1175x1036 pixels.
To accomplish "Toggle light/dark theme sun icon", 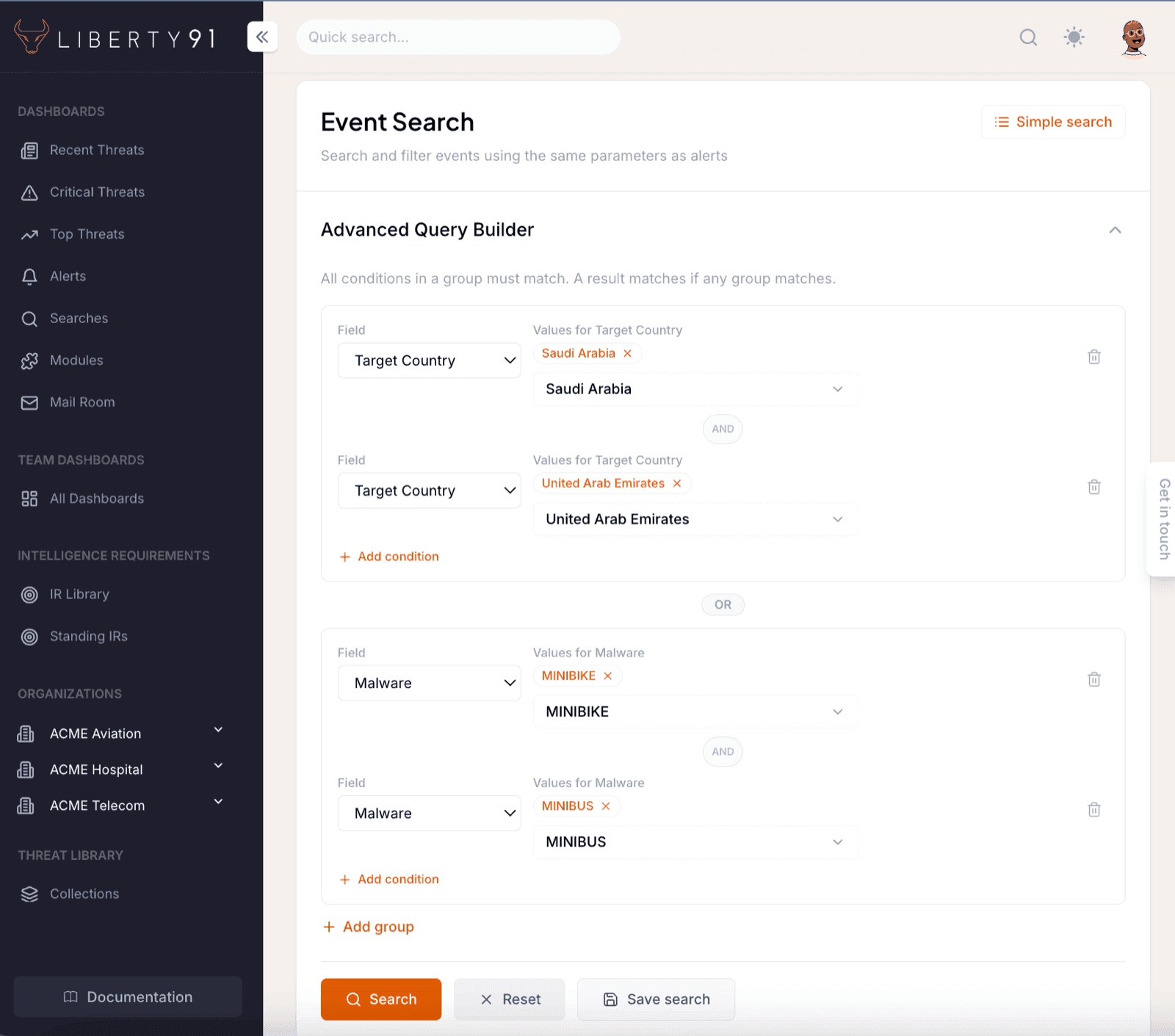I will tap(1074, 37).
